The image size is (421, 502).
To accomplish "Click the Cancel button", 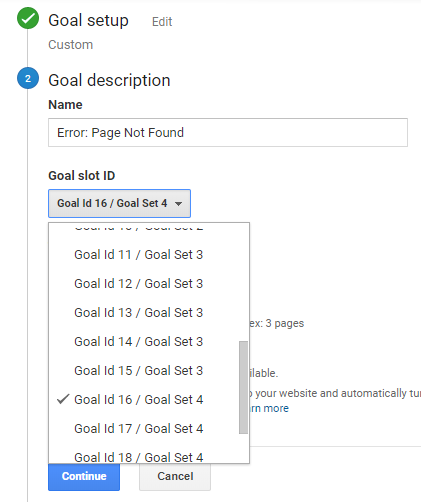I will coord(175,477).
